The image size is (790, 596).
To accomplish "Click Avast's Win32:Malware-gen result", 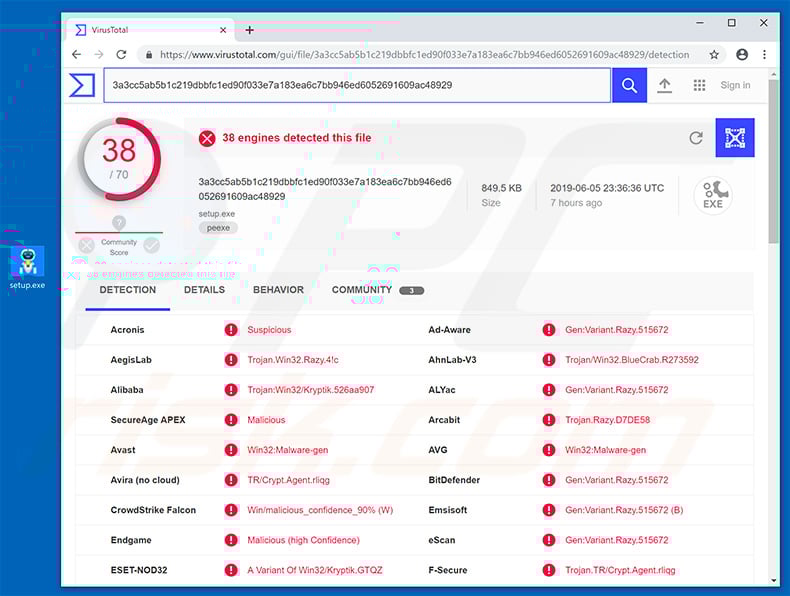I will [287, 450].
